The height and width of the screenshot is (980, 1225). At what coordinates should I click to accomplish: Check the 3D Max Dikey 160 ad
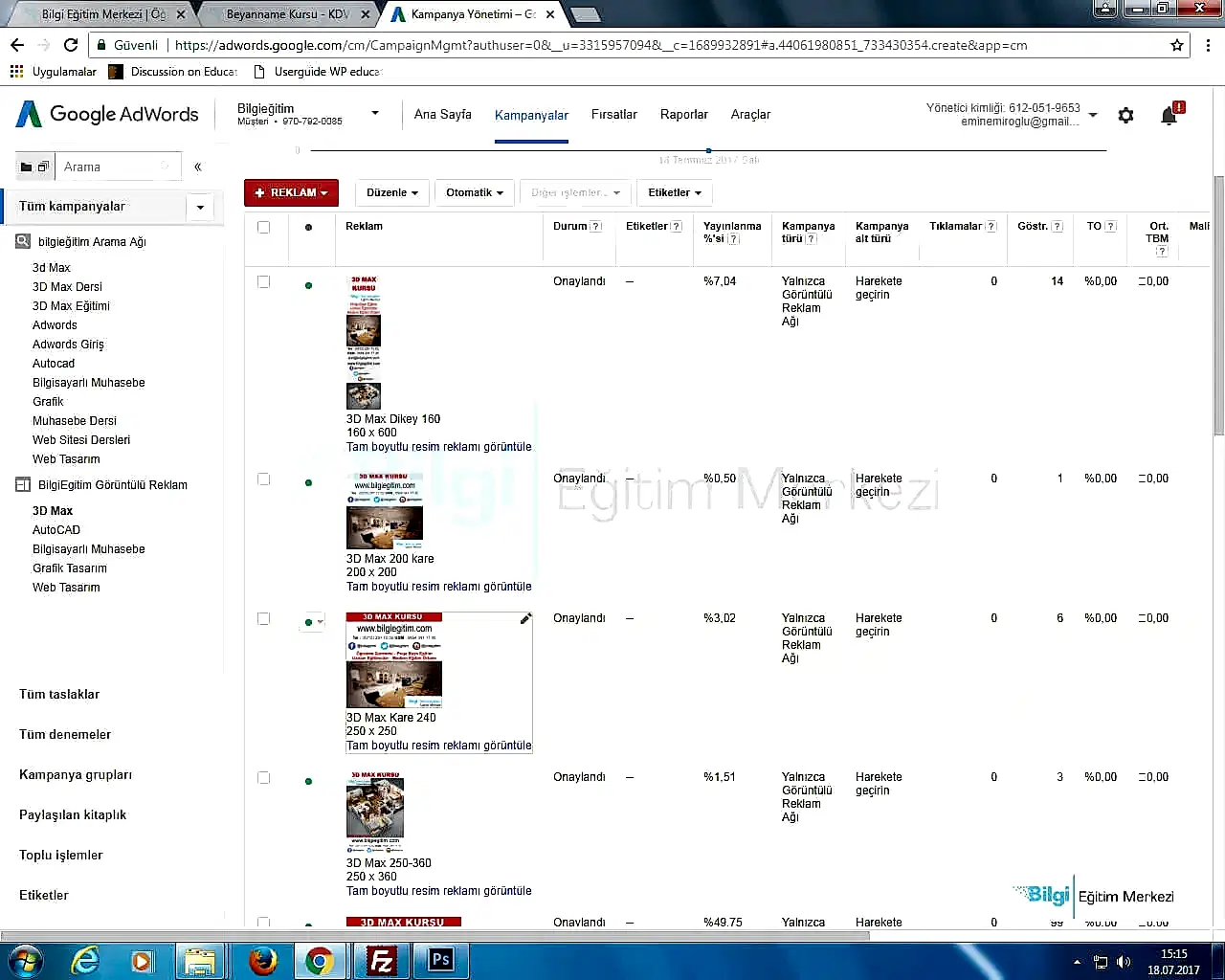263,281
